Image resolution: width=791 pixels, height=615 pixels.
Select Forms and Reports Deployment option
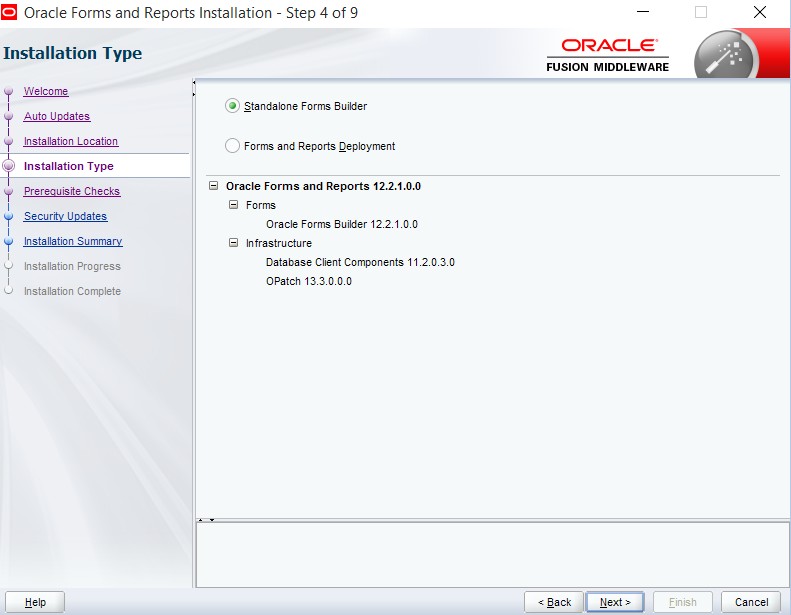[233, 146]
